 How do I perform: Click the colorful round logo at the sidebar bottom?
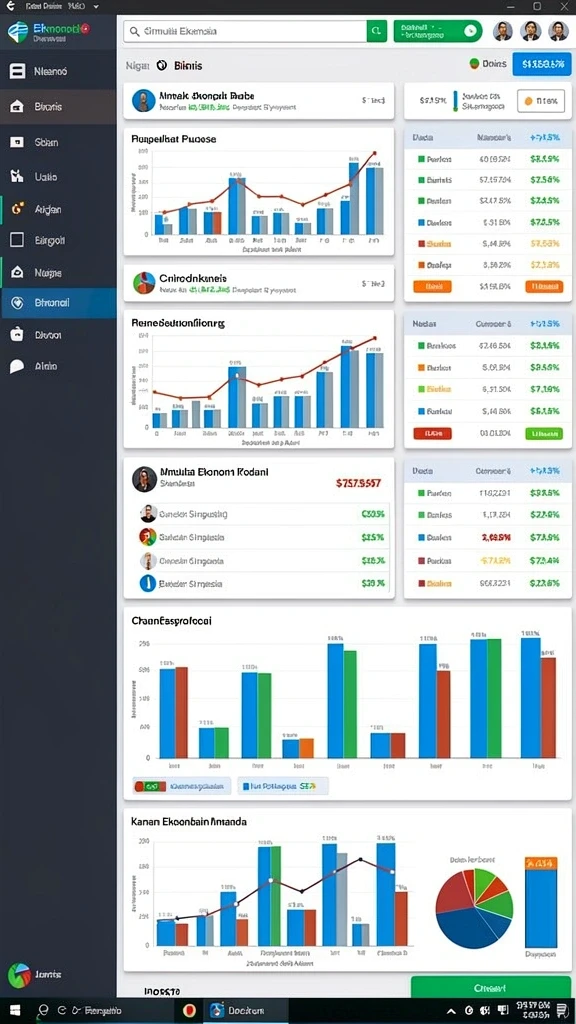[19, 975]
